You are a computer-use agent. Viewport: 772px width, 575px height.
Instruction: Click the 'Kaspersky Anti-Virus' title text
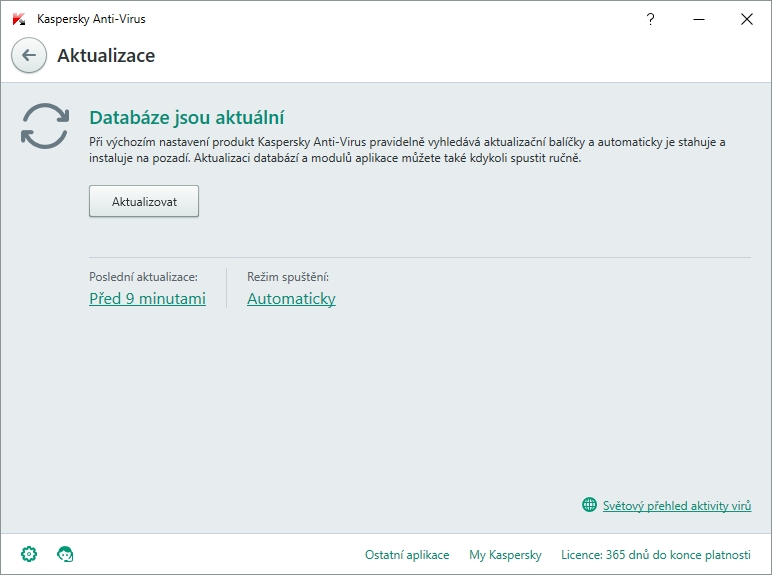91,19
